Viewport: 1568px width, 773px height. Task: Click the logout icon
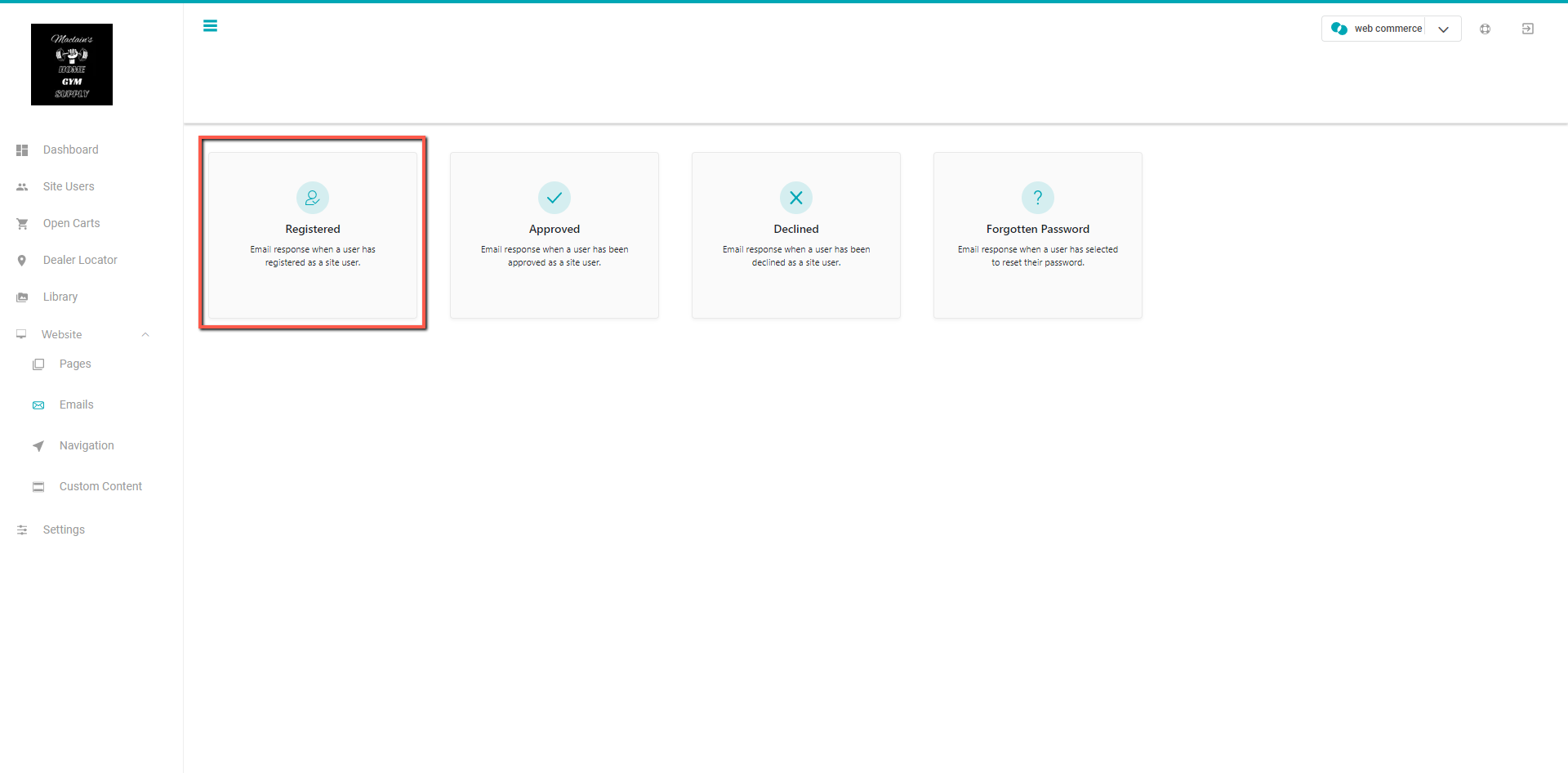click(1528, 29)
